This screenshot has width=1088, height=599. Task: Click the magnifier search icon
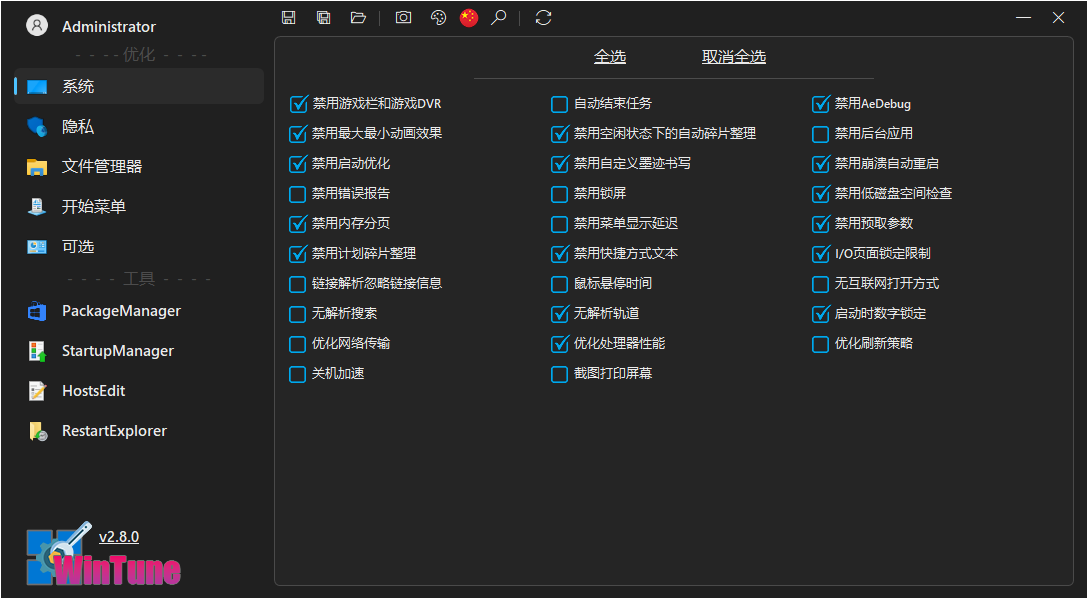click(x=499, y=17)
